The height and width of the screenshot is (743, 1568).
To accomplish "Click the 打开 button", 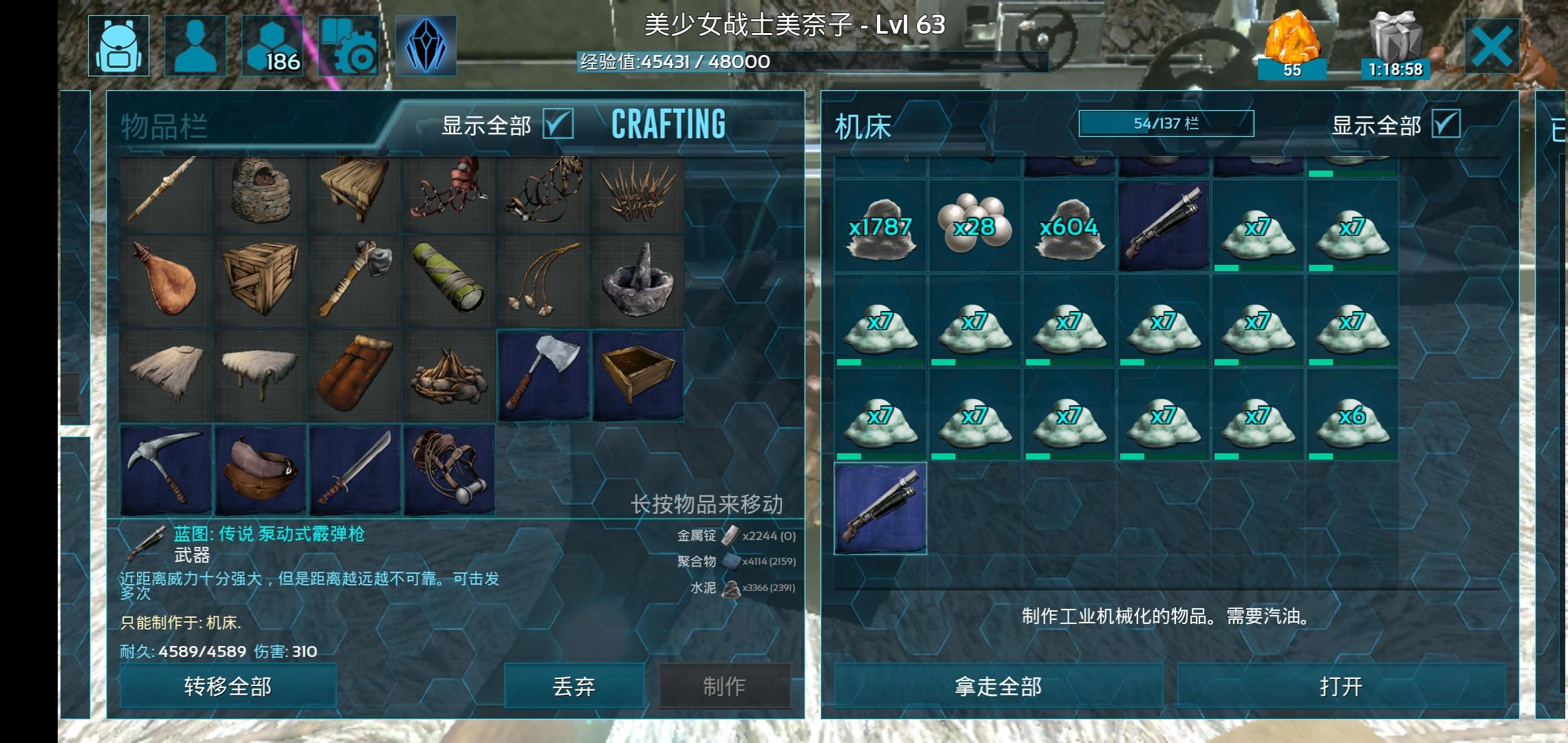I will (1341, 686).
